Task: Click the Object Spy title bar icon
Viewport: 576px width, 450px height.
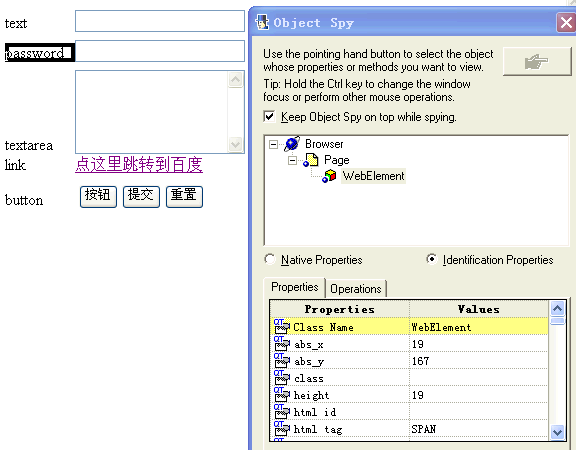Action: [x=262, y=22]
